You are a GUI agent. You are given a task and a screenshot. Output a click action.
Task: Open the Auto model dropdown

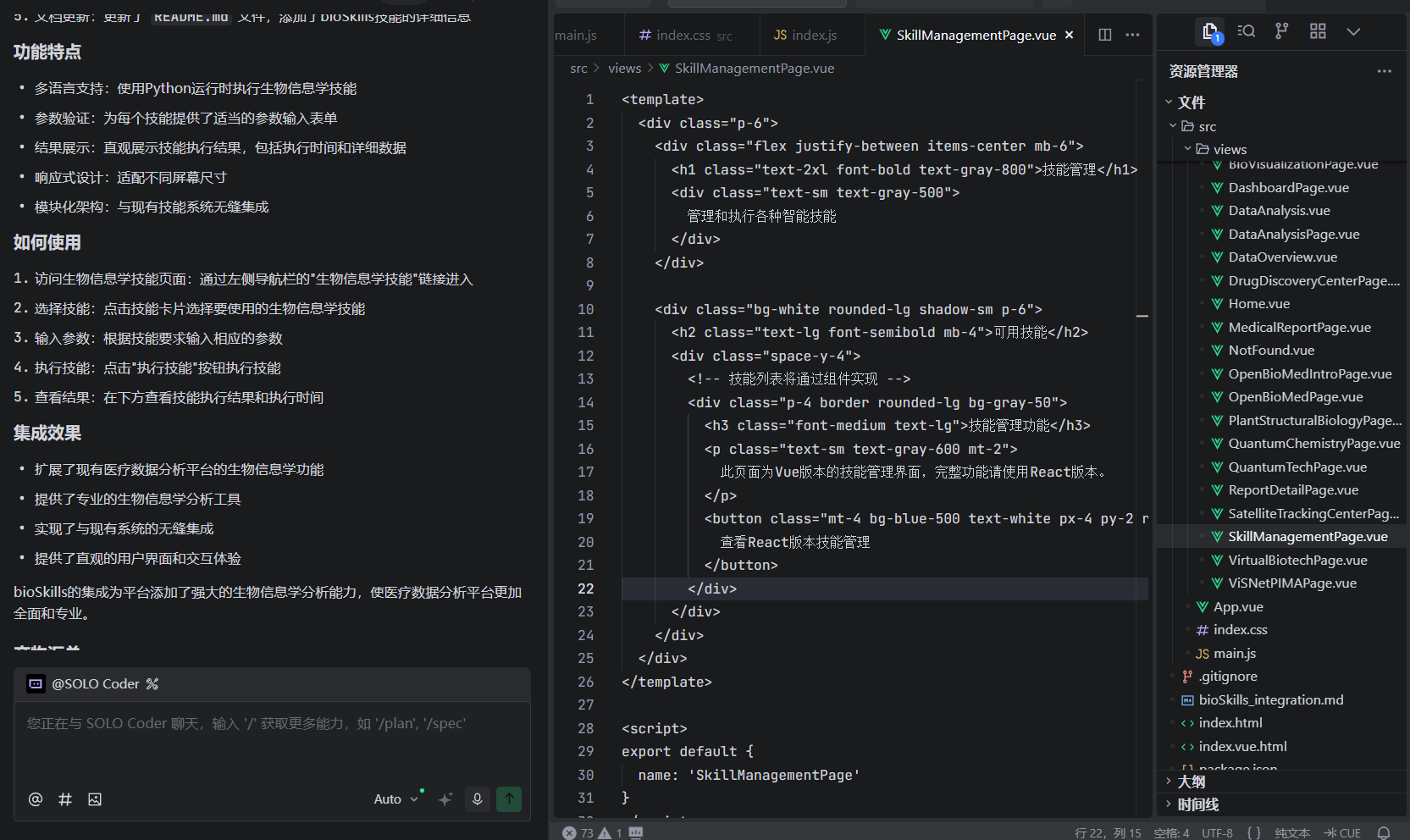point(396,799)
